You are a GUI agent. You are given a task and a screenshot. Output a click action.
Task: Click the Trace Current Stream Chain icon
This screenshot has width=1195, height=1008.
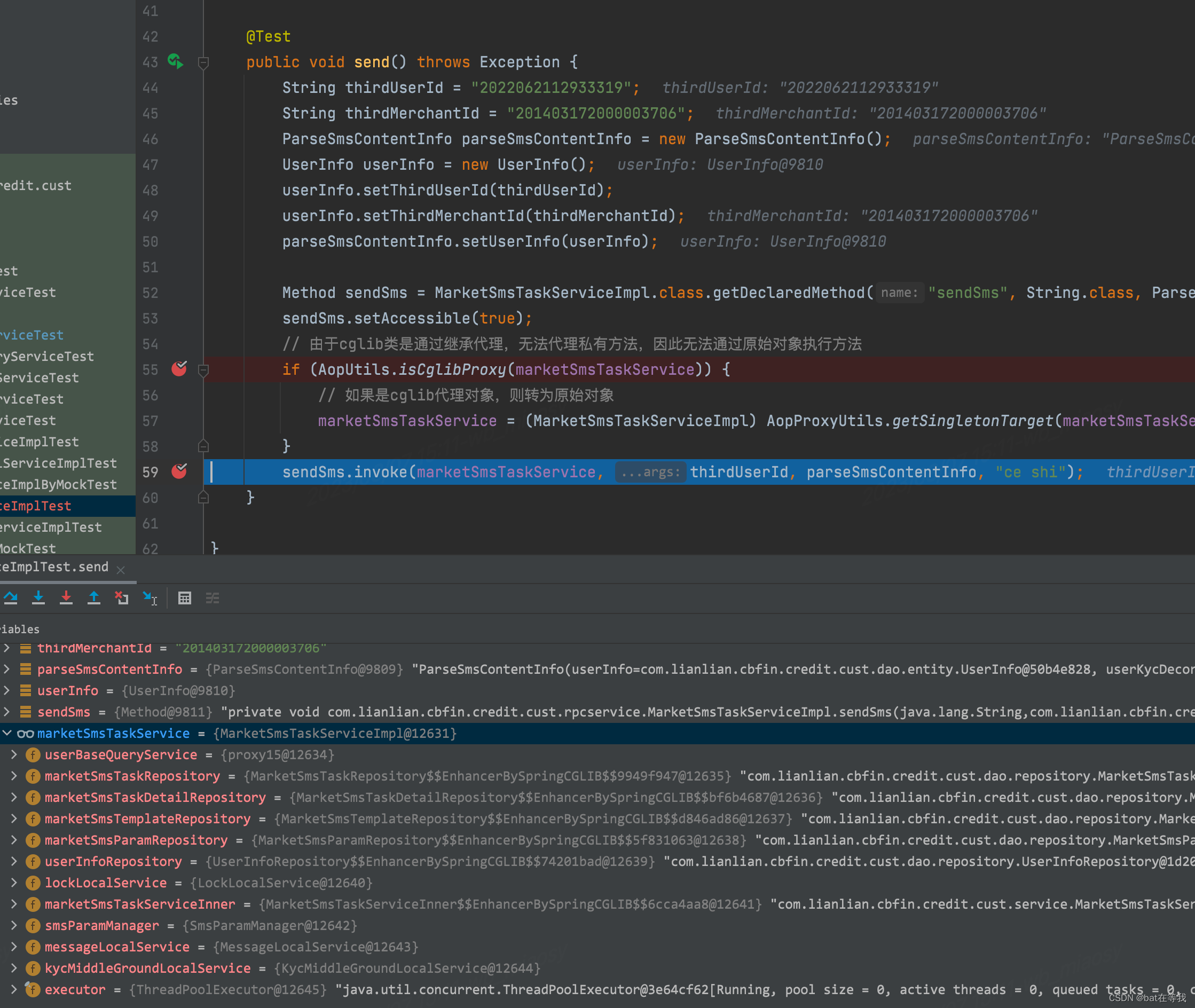point(213,598)
